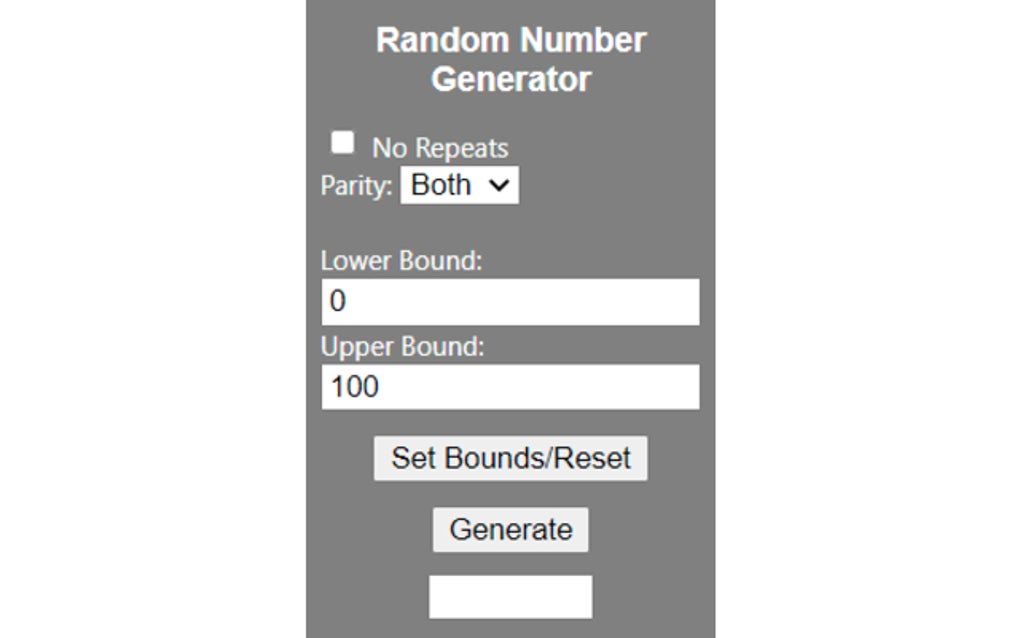Viewport: 1020px width, 638px height.
Task: Select the result output box below Generate
Action: click(510, 596)
